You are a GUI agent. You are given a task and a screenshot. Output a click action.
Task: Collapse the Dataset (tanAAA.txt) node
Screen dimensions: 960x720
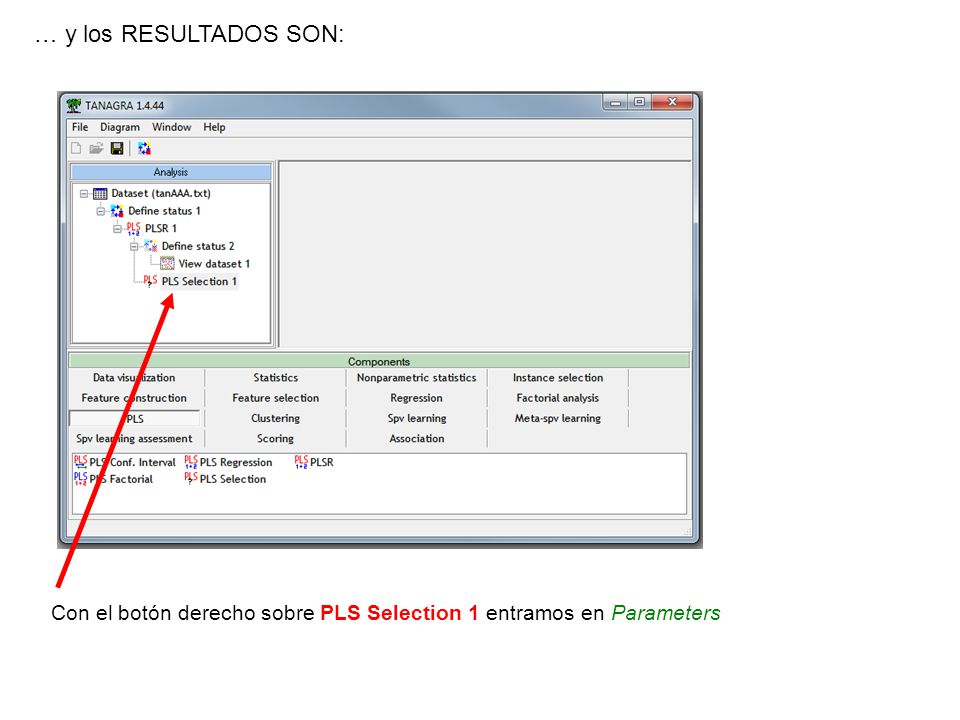pyautogui.click(x=84, y=194)
